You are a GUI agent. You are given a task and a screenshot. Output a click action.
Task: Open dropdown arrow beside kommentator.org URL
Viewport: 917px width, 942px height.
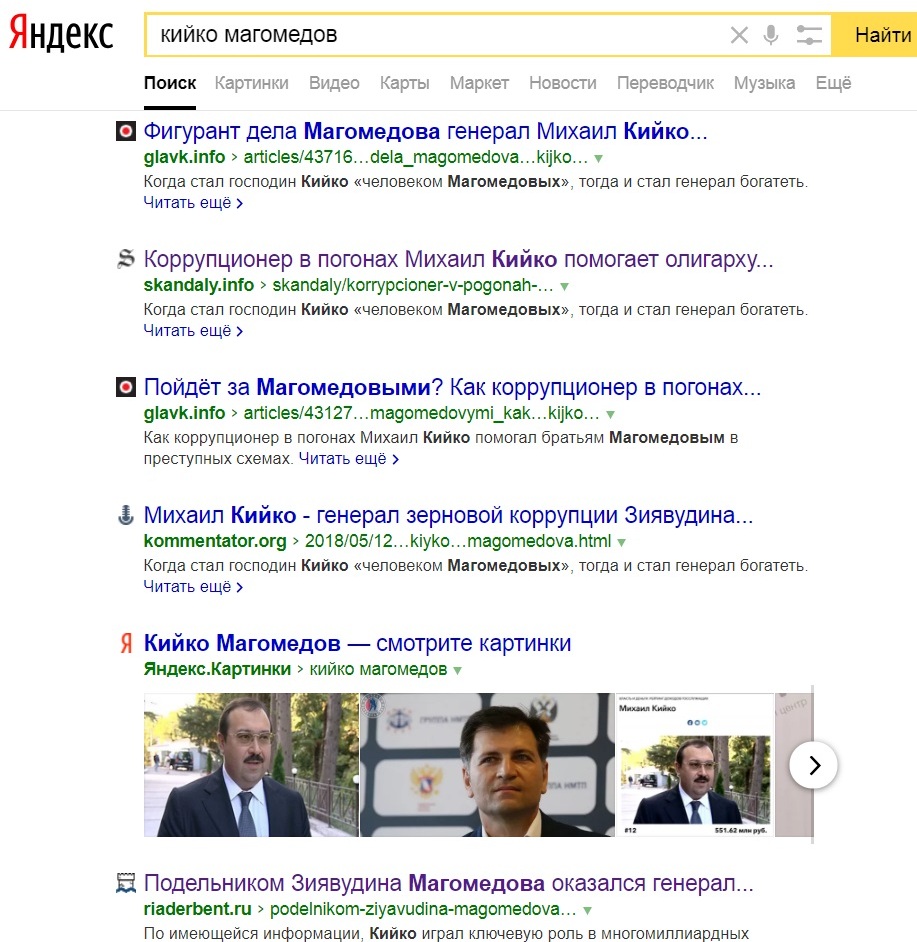[x=622, y=543]
